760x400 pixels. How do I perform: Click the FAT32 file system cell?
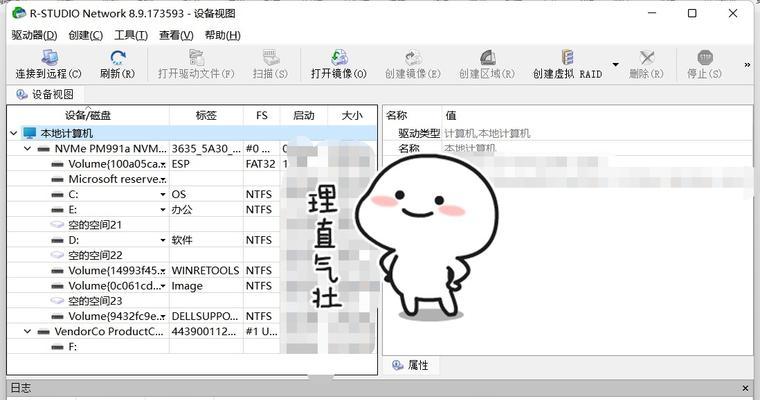260,164
